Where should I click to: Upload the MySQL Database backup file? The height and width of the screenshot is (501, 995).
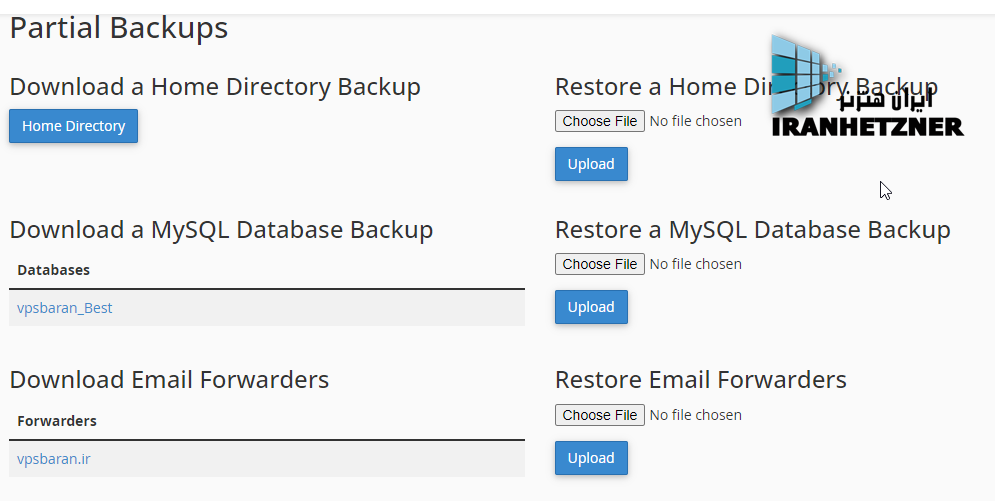pos(591,307)
